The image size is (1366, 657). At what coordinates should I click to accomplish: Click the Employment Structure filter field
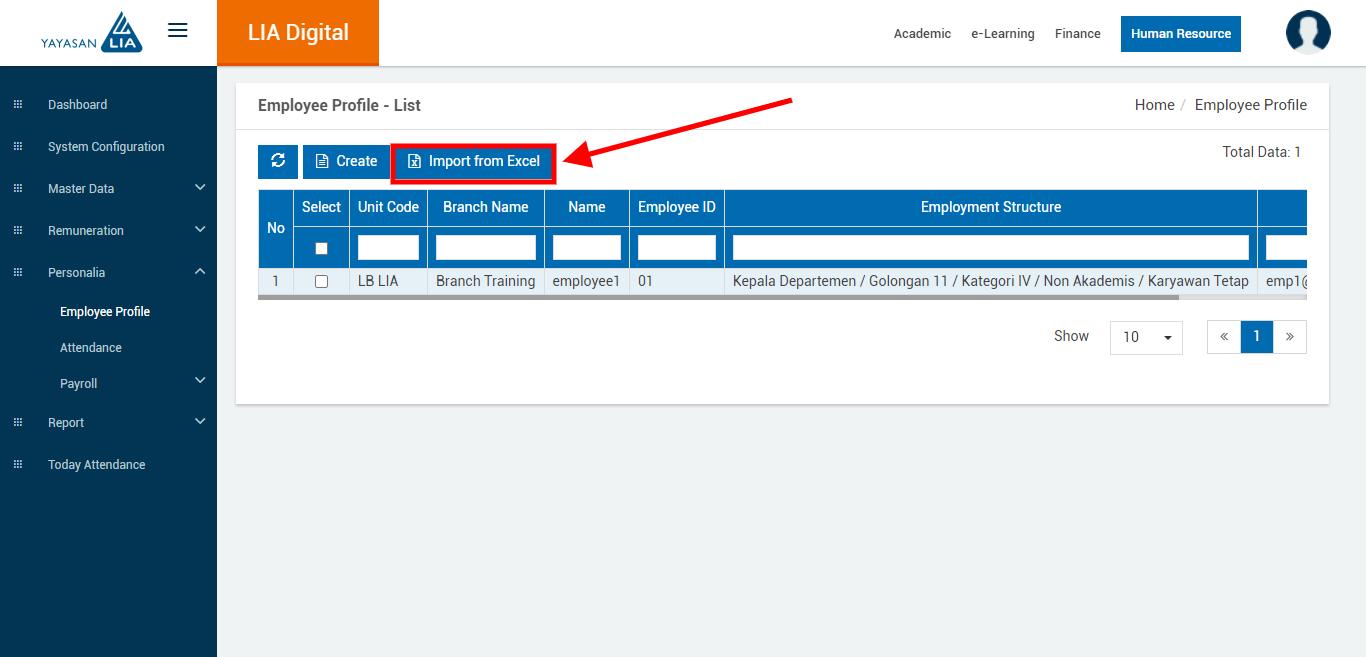pos(990,248)
